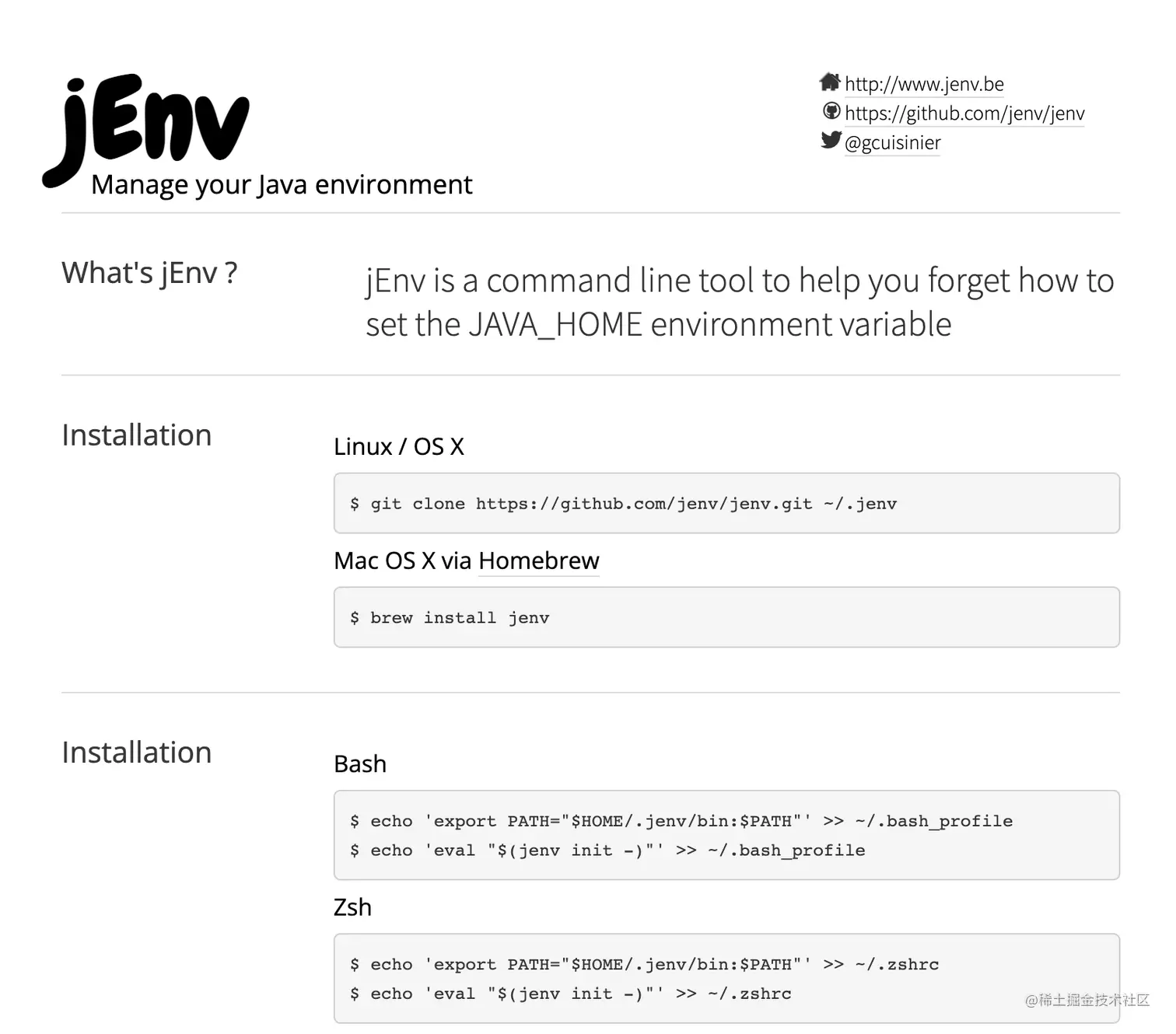The image size is (1176, 1034).
Task: Click the git clone command line
Action: [x=624, y=504]
